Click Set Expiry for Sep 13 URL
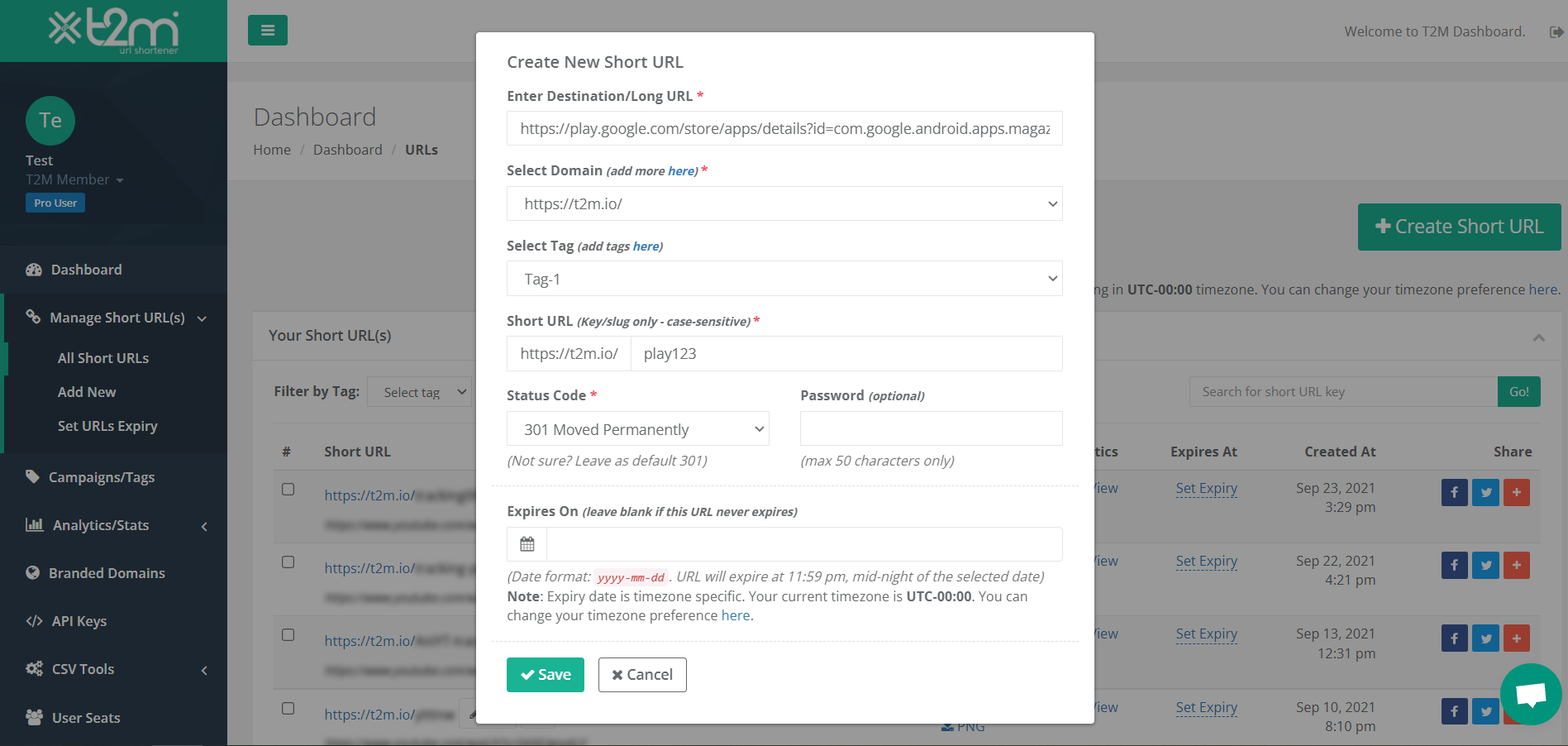 click(1207, 634)
